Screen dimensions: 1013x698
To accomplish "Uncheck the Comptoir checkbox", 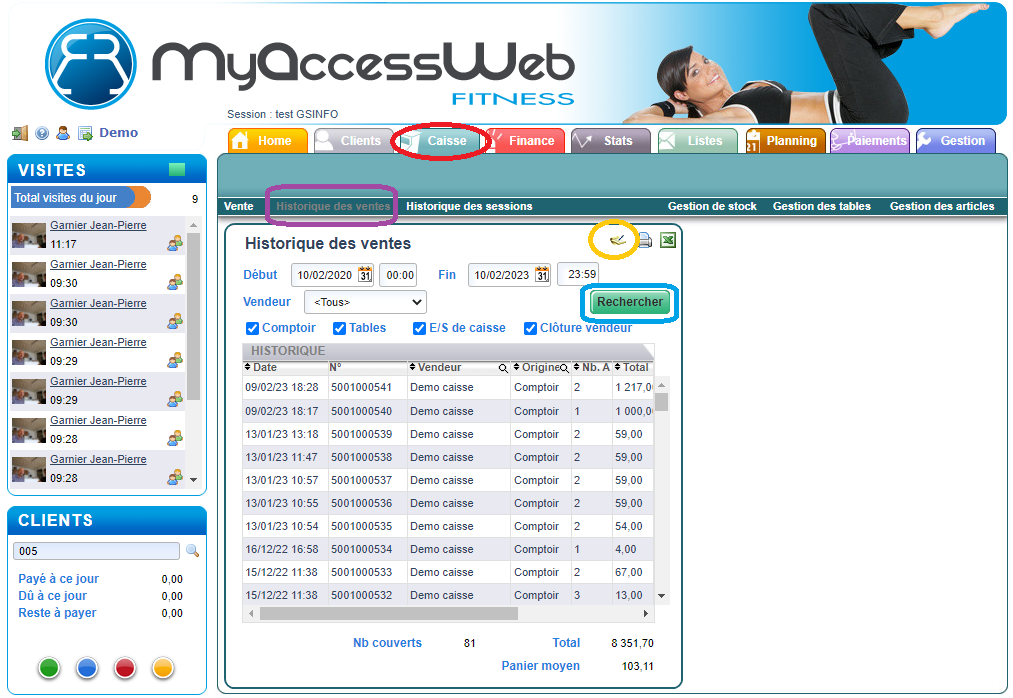I will pyautogui.click(x=252, y=328).
